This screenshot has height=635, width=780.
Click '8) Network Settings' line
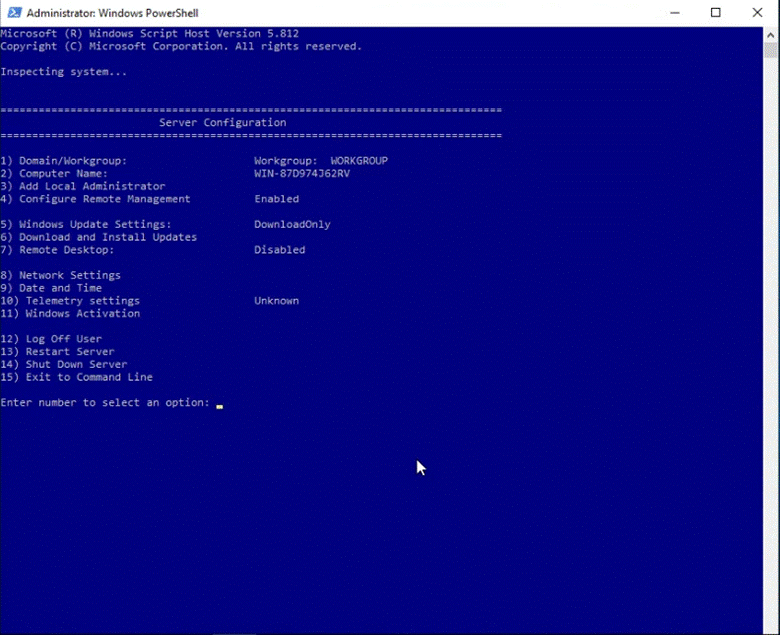[60, 275]
